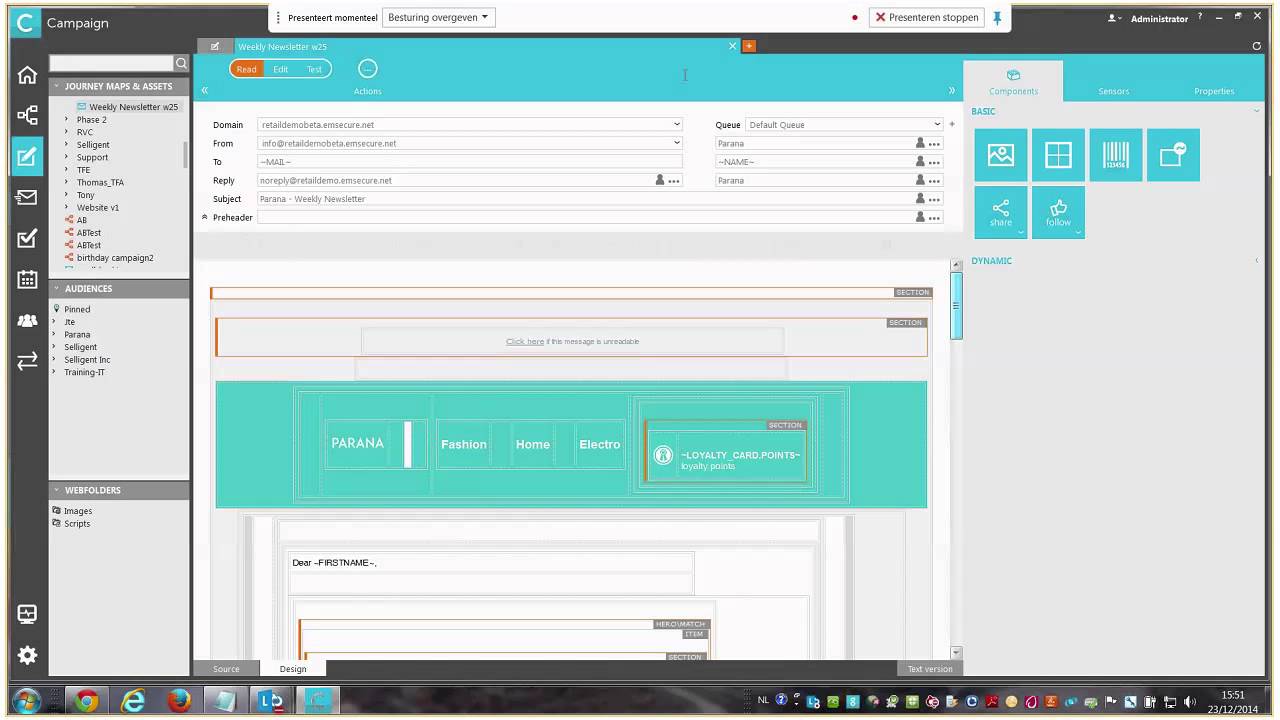Switch to the Design view tab
Viewport: 1280px width, 720px height.
pyautogui.click(x=293, y=669)
